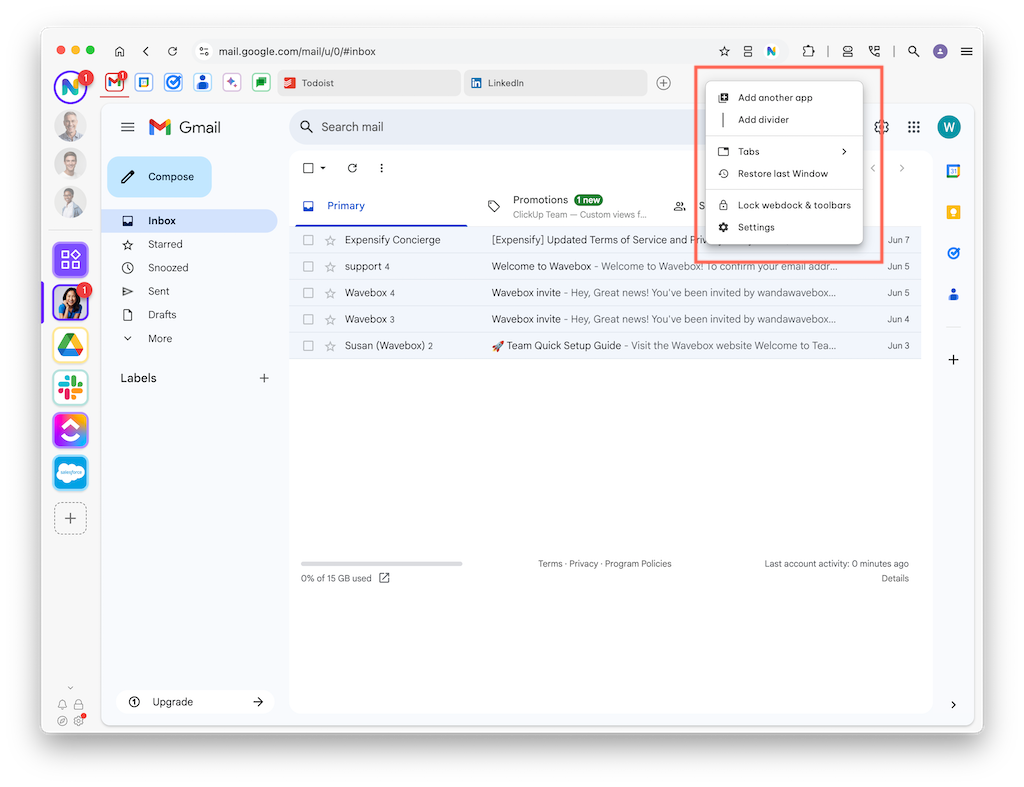1024x787 pixels.
Task: Open the extensions puzzle icon
Action: [808, 51]
